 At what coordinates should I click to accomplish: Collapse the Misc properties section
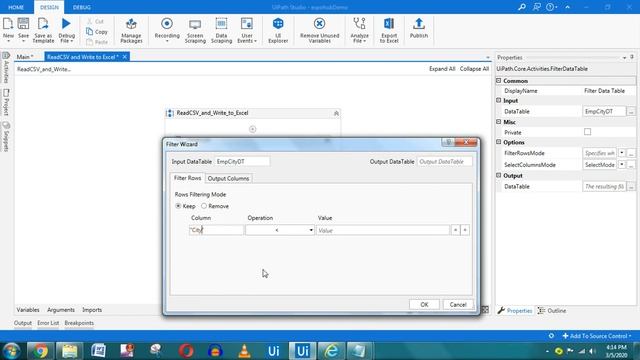click(x=498, y=122)
